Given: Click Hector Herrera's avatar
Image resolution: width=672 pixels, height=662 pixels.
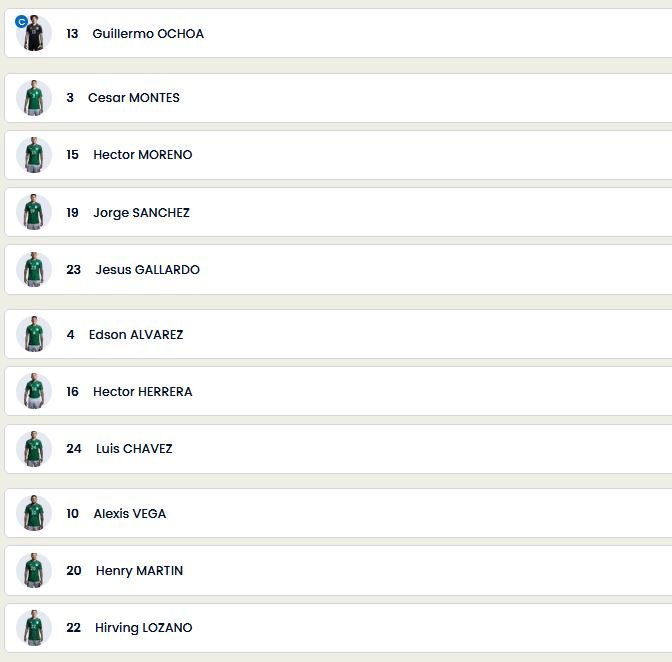Looking at the screenshot, I should [34, 392].
